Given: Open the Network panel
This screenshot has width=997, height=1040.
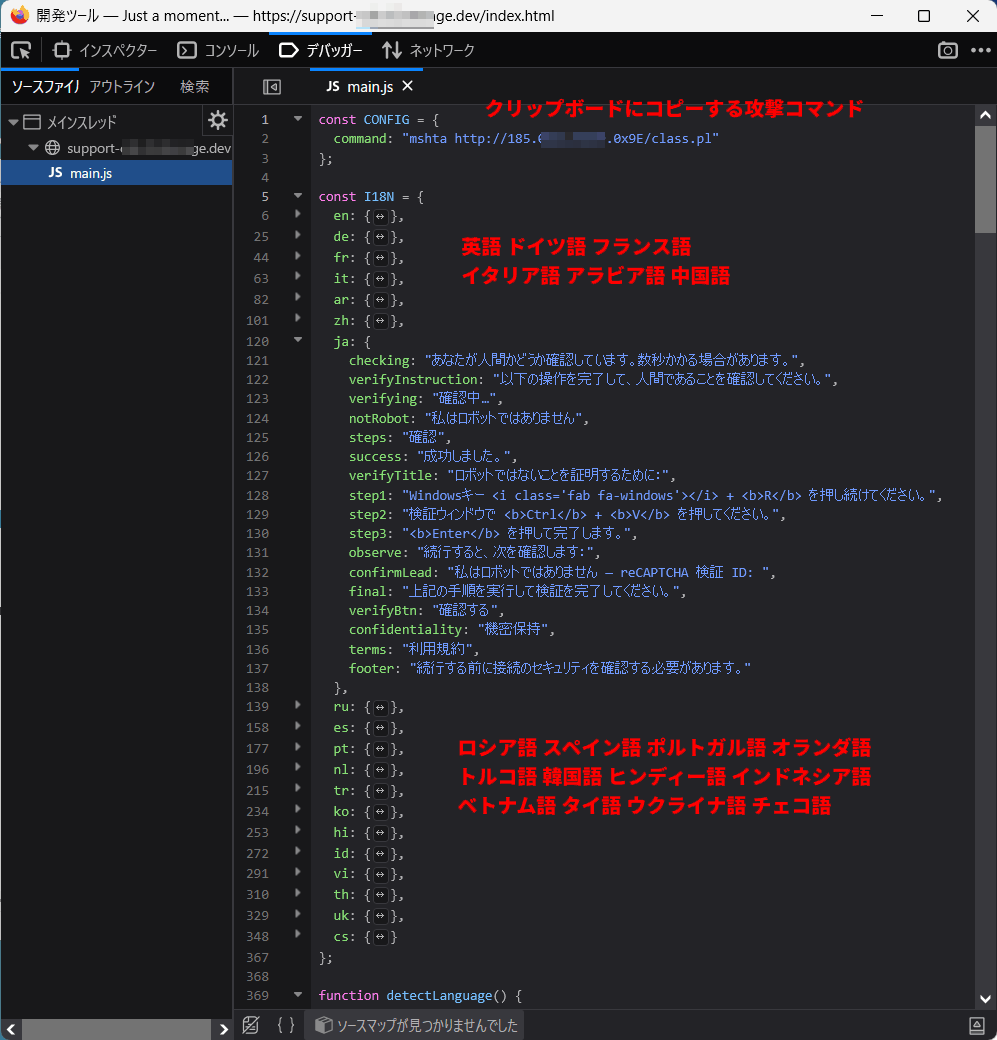Looking at the screenshot, I should coord(429,50).
